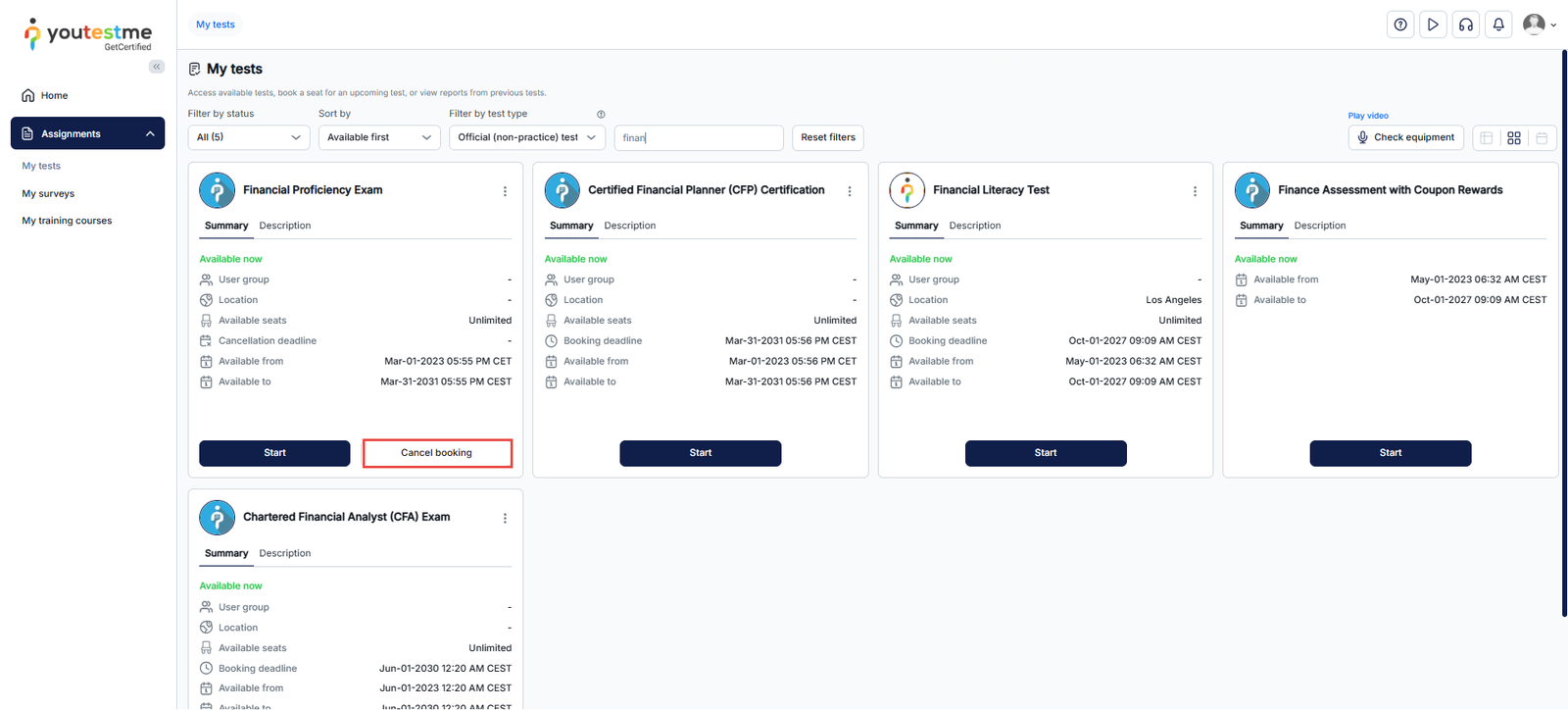Open the notifications bell
This screenshot has height=710, width=1568.
click(1498, 25)
